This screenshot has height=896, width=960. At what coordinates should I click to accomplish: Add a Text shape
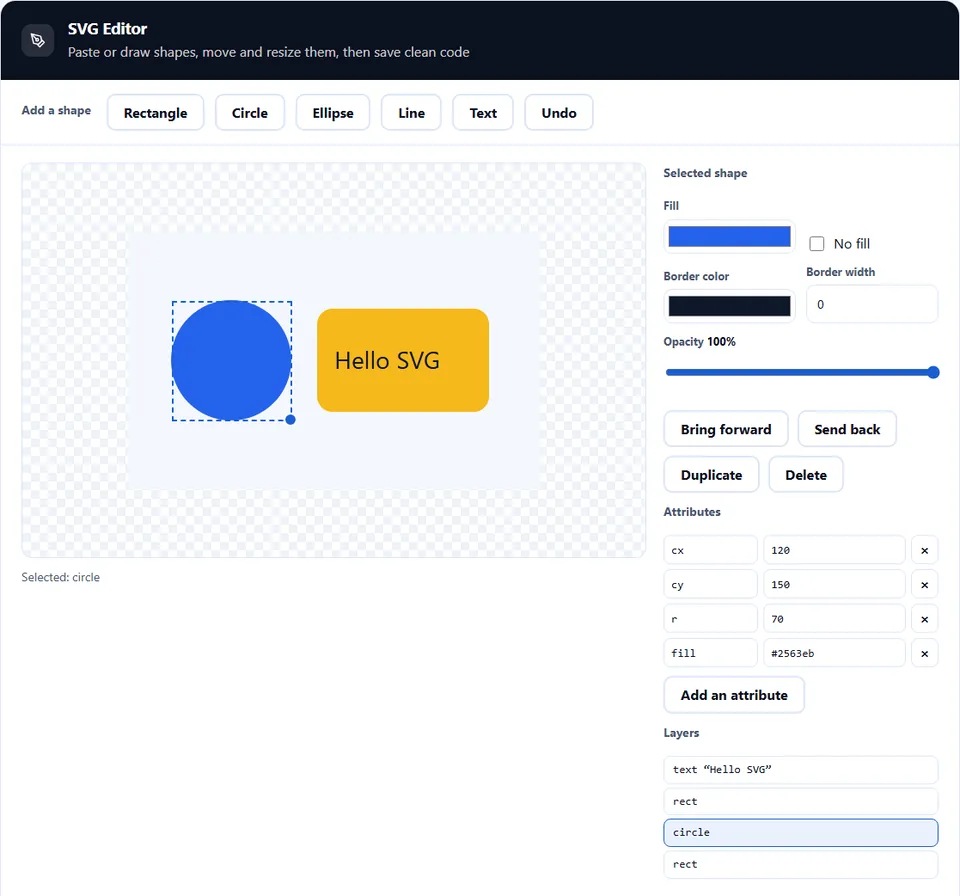click(483, 113)
